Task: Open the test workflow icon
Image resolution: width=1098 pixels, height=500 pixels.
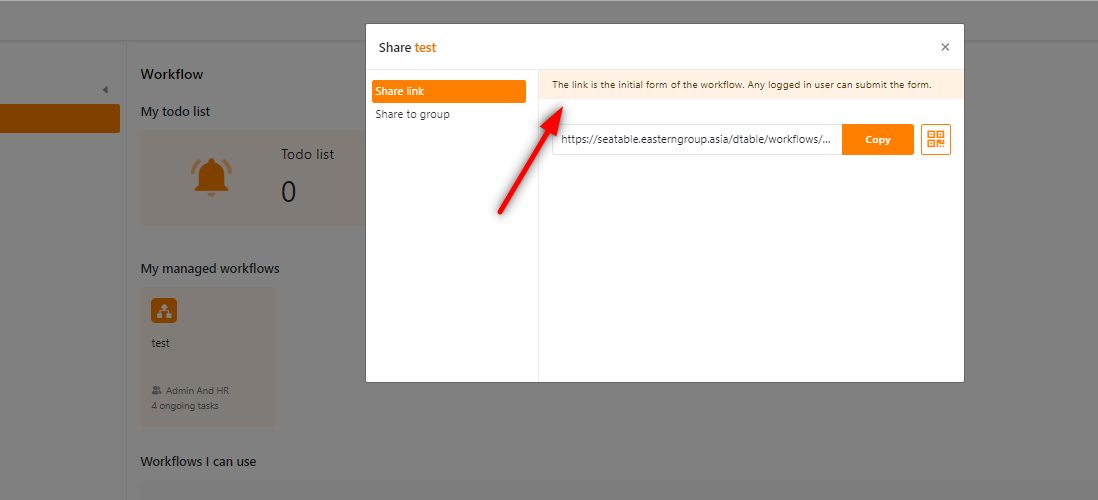Action: point(164,310)
